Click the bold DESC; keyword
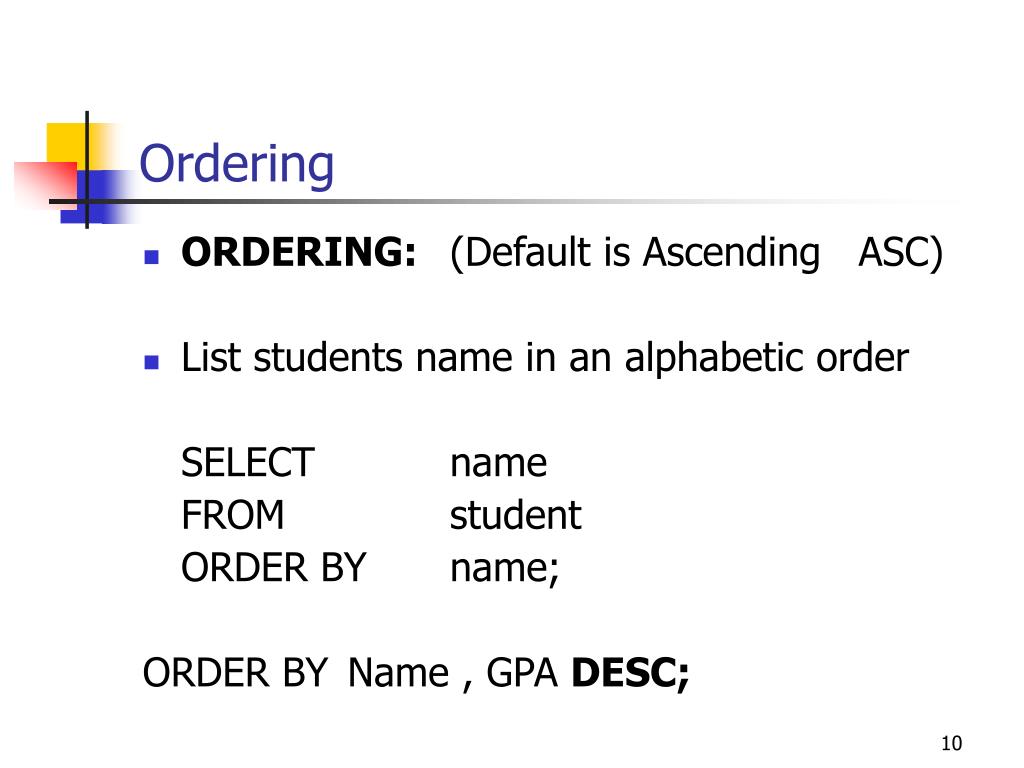 tap(630, 673)
